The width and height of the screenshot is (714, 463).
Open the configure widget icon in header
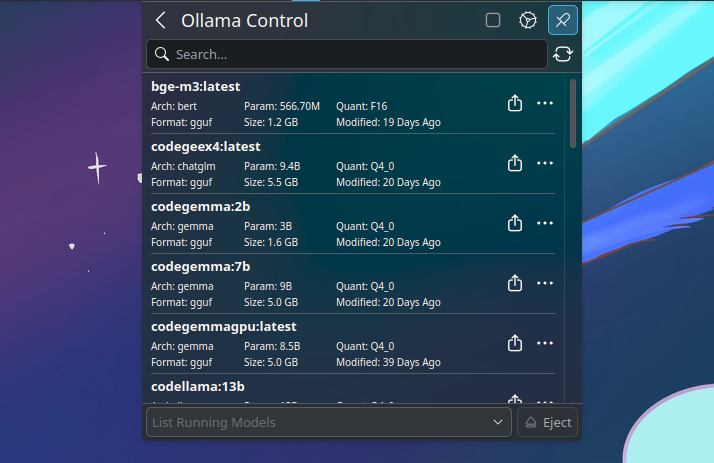pos(528,20)
